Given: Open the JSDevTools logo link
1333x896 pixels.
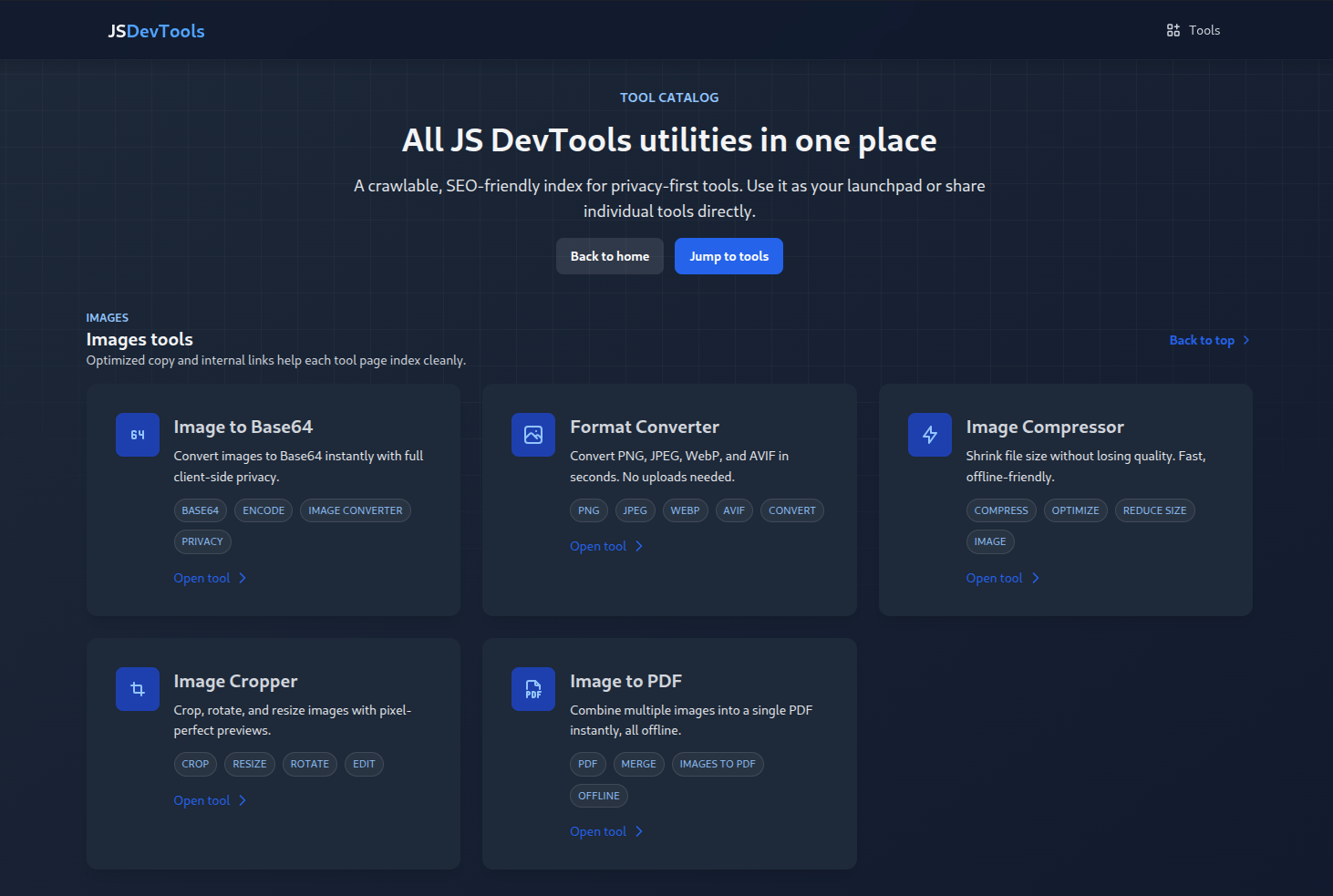Looking at the screenshot, I should (x=156, y=30).
